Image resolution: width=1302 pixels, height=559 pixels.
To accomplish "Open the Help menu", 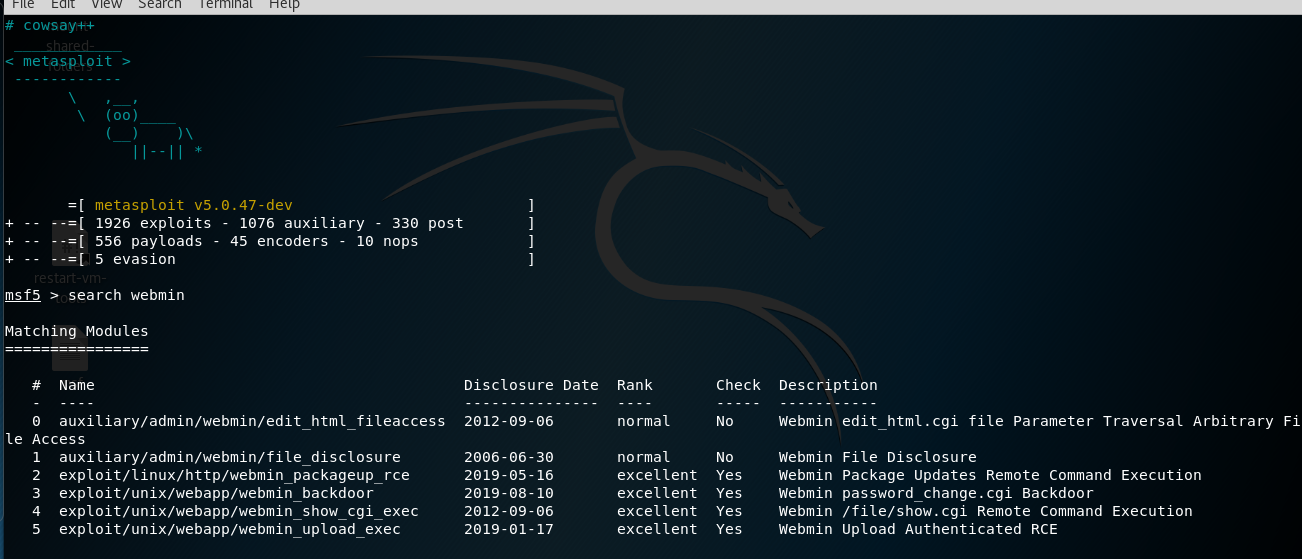I will pyautogui.click(x=284, y=4).
